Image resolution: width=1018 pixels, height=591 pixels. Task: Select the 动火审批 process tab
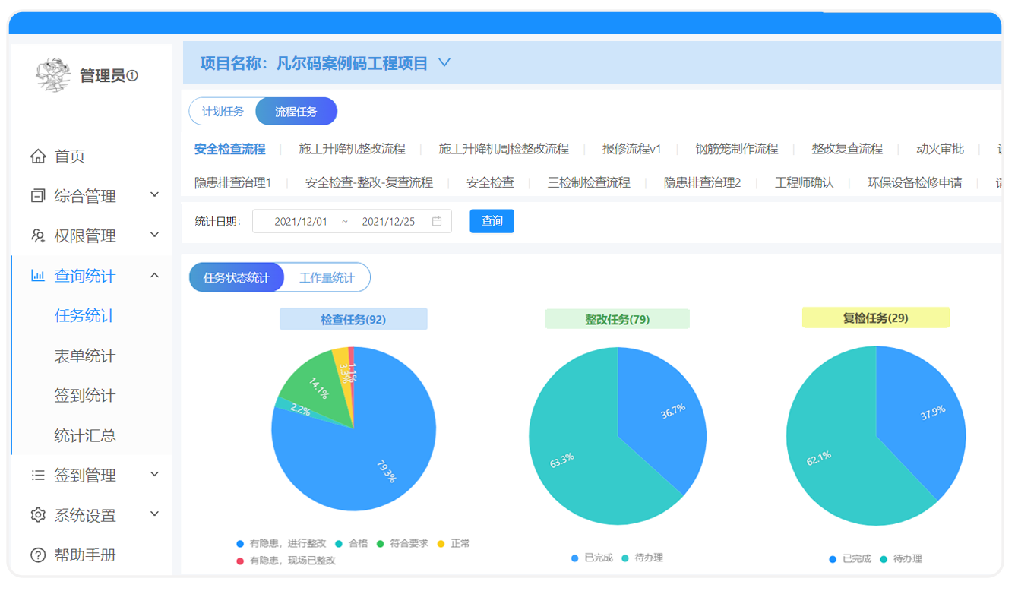(x=939, y=149)
